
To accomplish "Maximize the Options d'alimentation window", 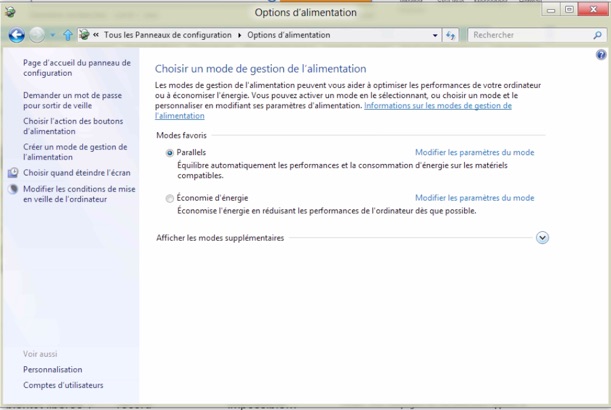I will tap(569, 10).
